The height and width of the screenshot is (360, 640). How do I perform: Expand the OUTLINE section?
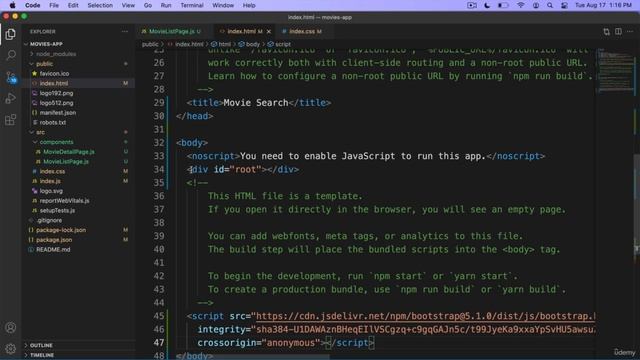[41, 345]
